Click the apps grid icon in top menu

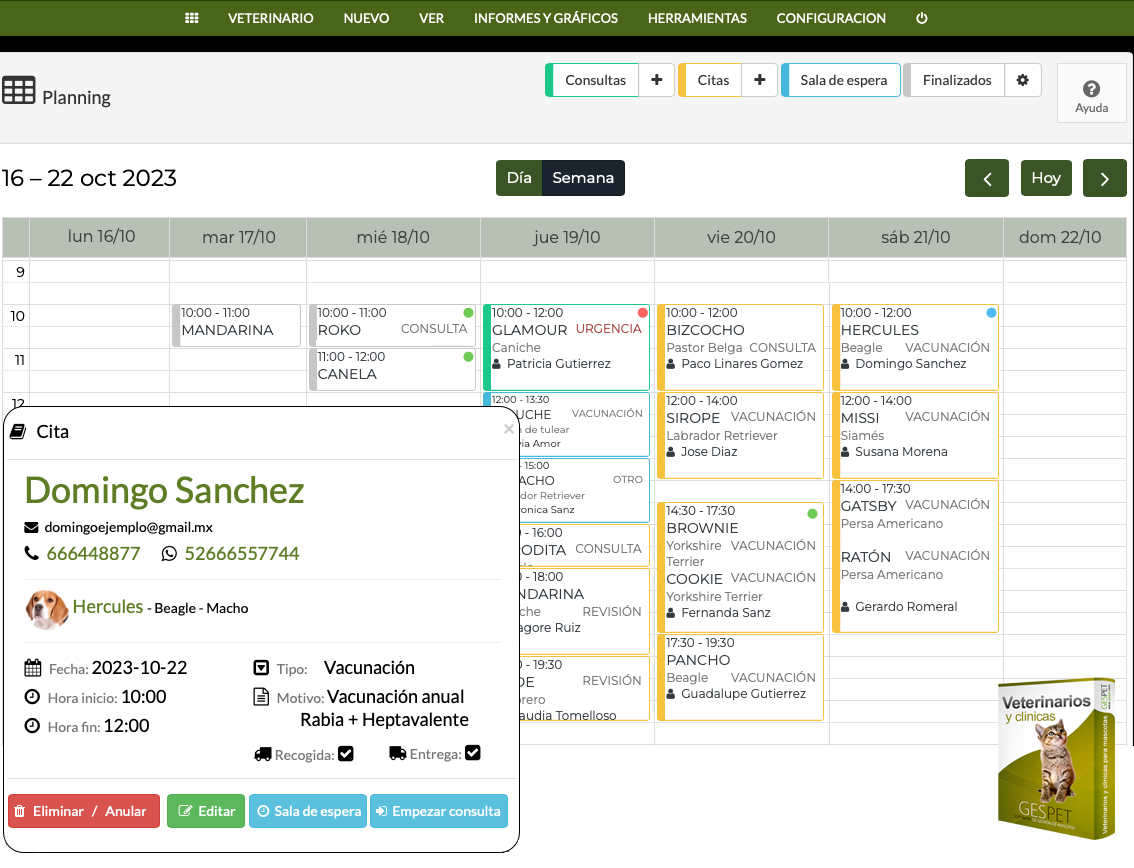tap(192, 18)
